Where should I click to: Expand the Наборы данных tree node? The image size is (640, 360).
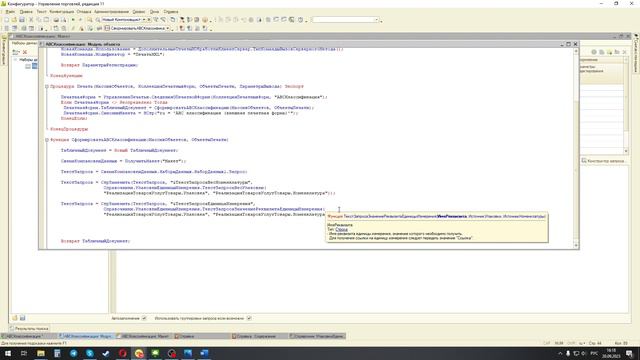pos(16,60)
